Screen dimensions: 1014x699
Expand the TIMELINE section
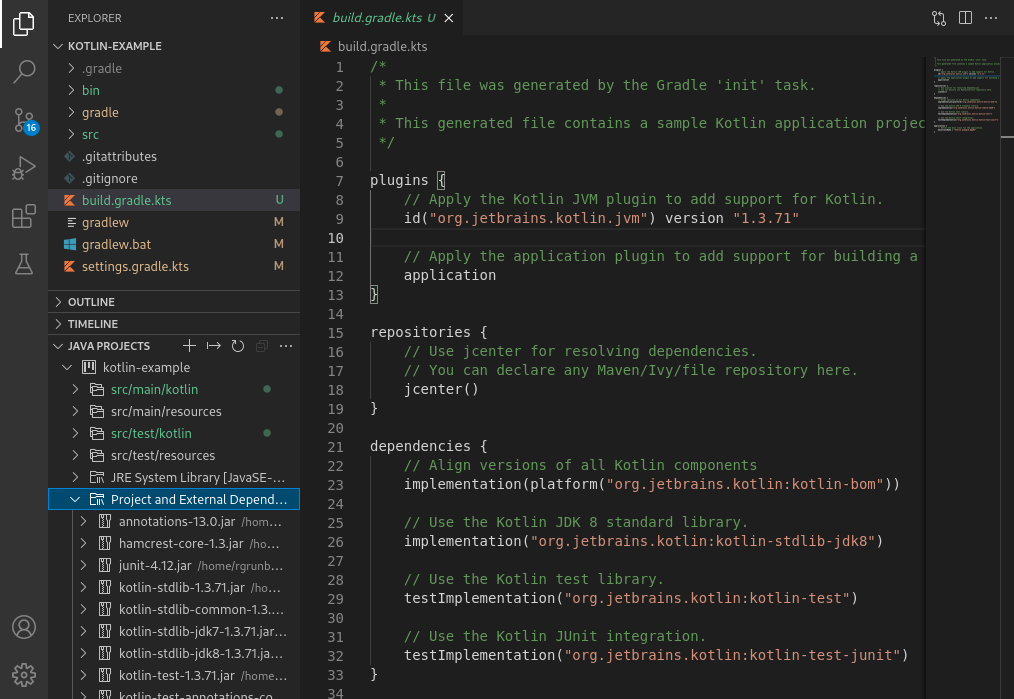pos(92,324)
